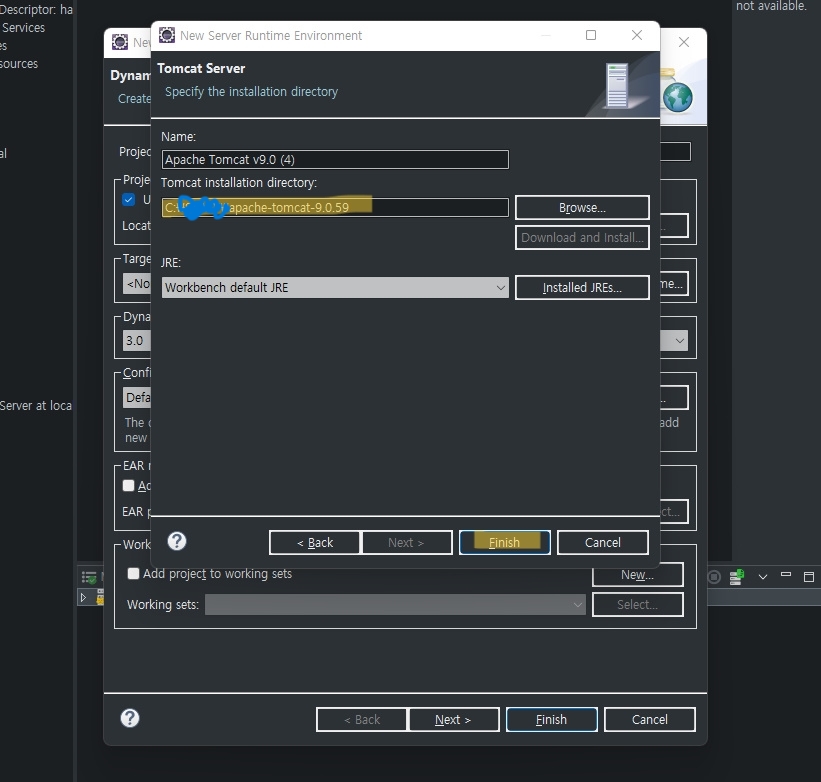Image resolution: width=821 pixels, height=782 pixels.
Task: Browse for Tomcat installation directory
Action: pyautogui.click(x=582, y=208)
